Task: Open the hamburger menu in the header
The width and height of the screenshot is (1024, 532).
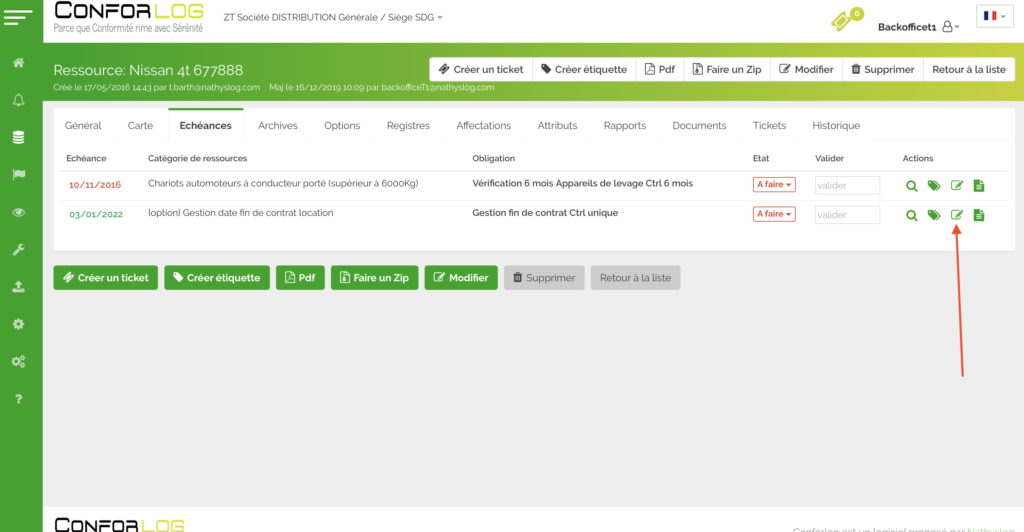Action: coord(20,20)
